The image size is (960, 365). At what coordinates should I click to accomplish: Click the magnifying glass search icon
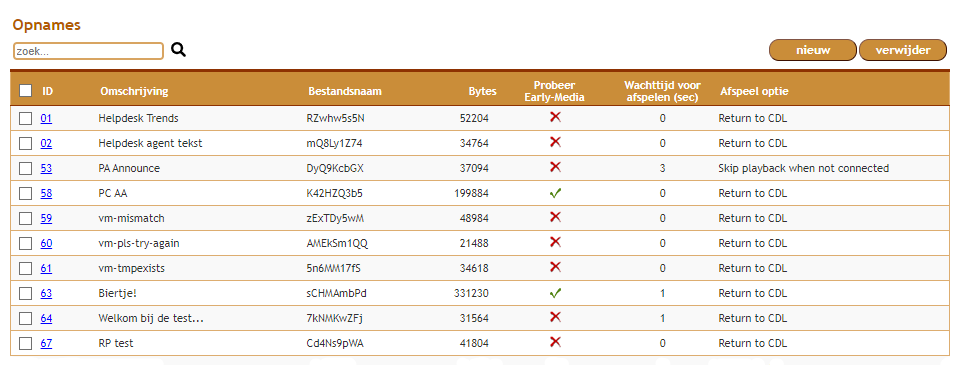coord(178,50)
